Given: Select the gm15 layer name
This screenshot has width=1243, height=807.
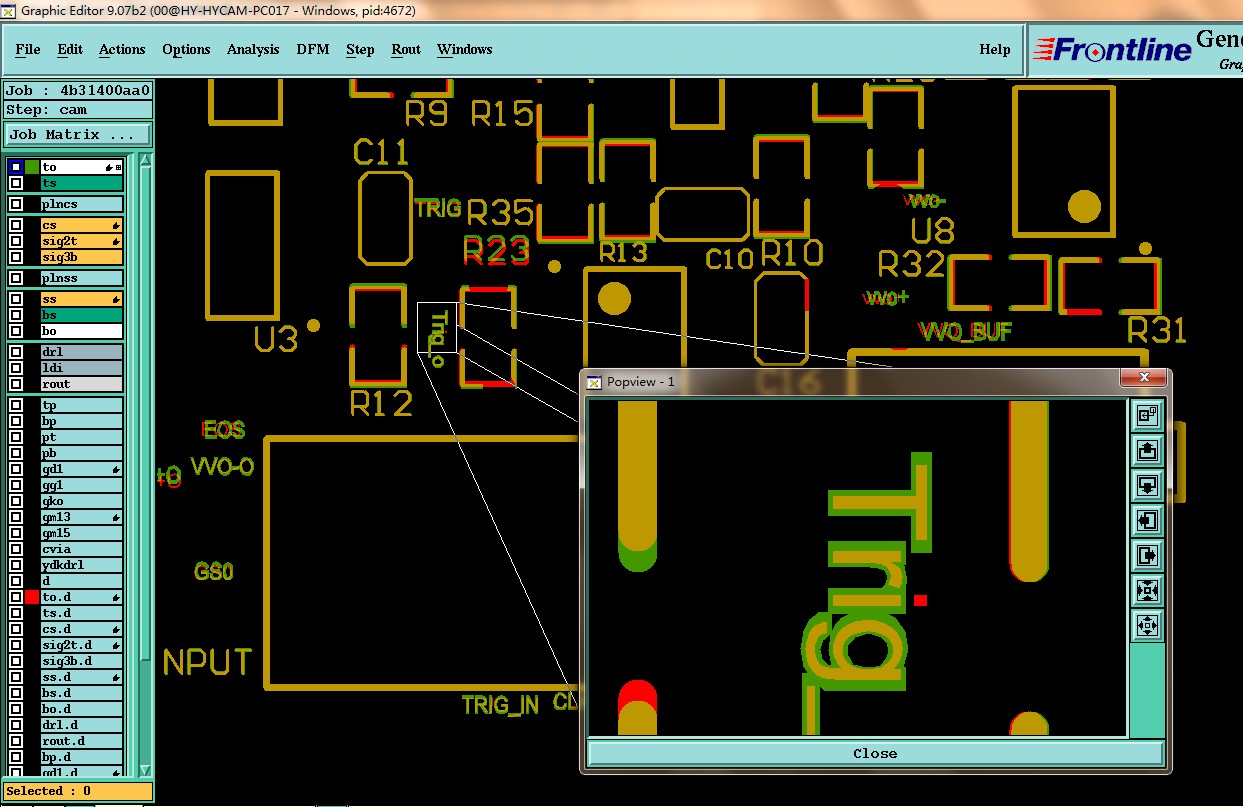Looking at the screenshot, I should [x=82, y=533].
